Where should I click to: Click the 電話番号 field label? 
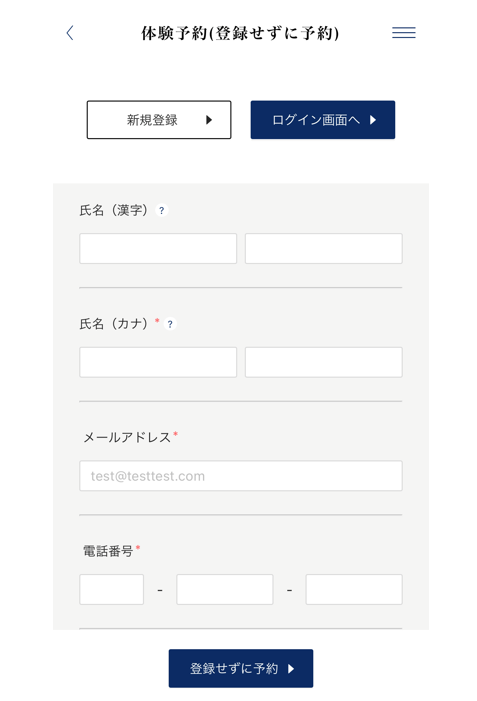tap(108, 551)
